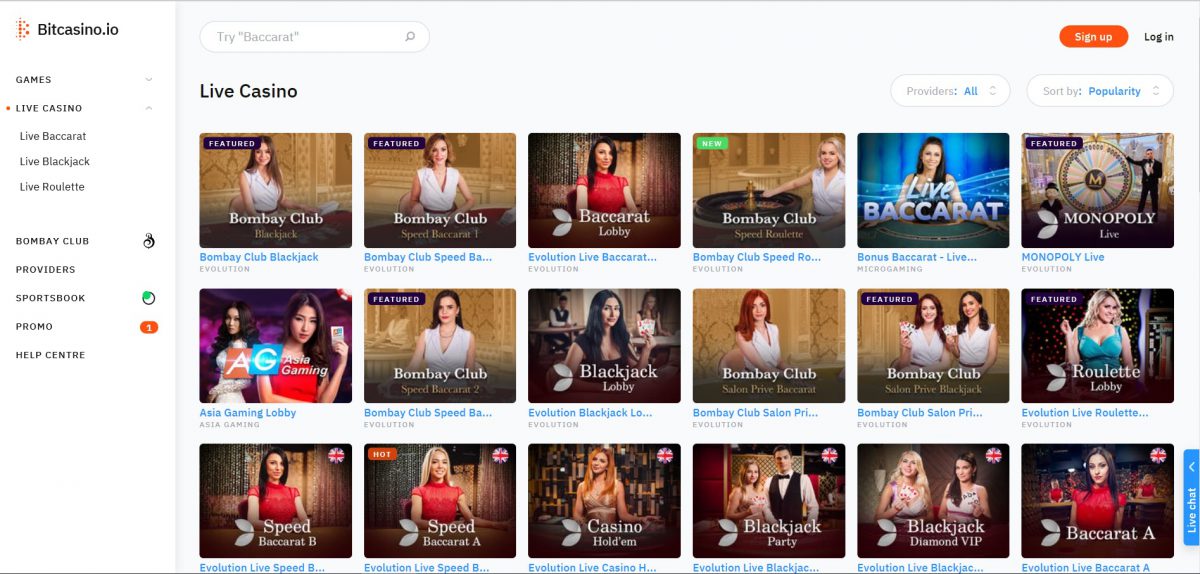Open the MONOPOLY Live title link
The height and width of the screenshot is (574, 1200).
tap(1063, 257)
